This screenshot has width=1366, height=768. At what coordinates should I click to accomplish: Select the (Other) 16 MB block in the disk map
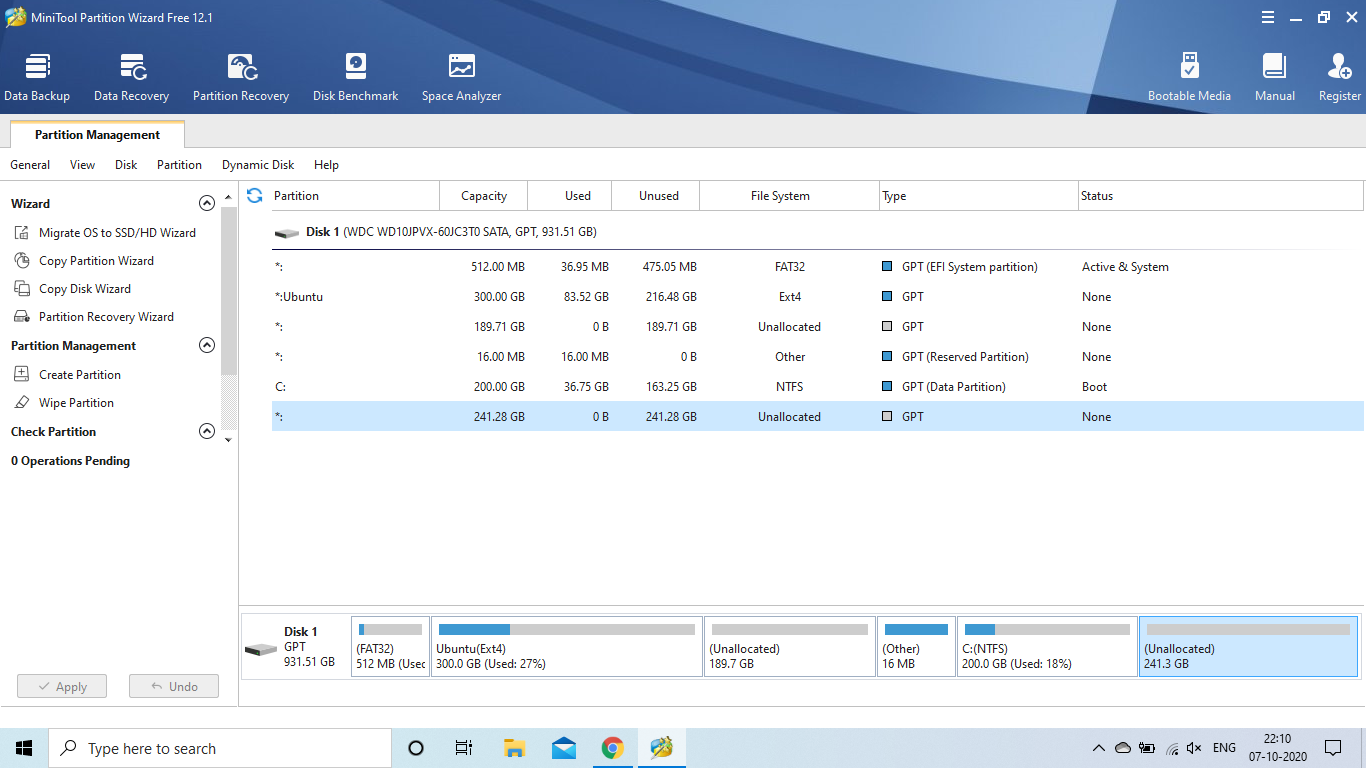point(917,647)
